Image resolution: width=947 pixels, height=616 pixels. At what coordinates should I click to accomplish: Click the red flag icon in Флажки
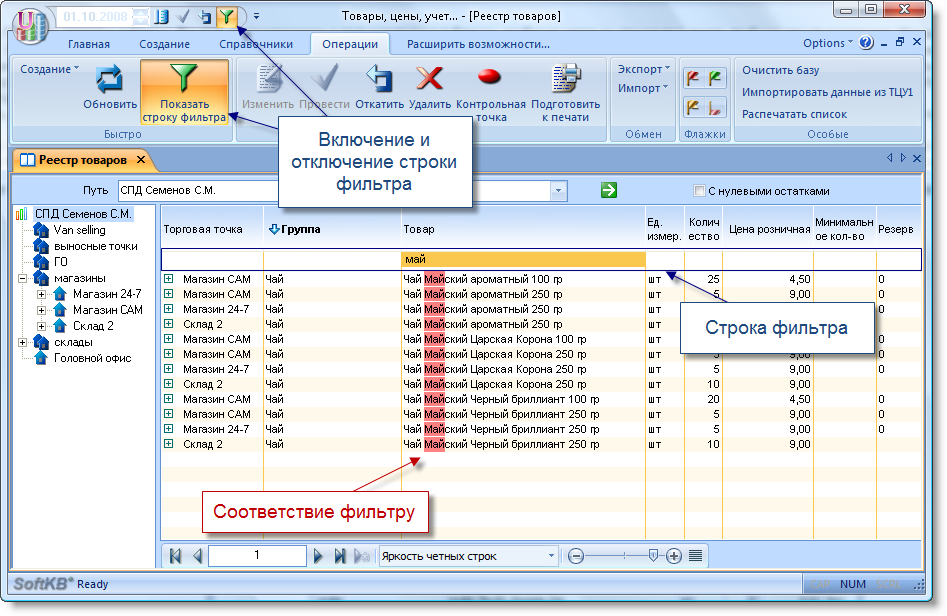click(693, 78)
